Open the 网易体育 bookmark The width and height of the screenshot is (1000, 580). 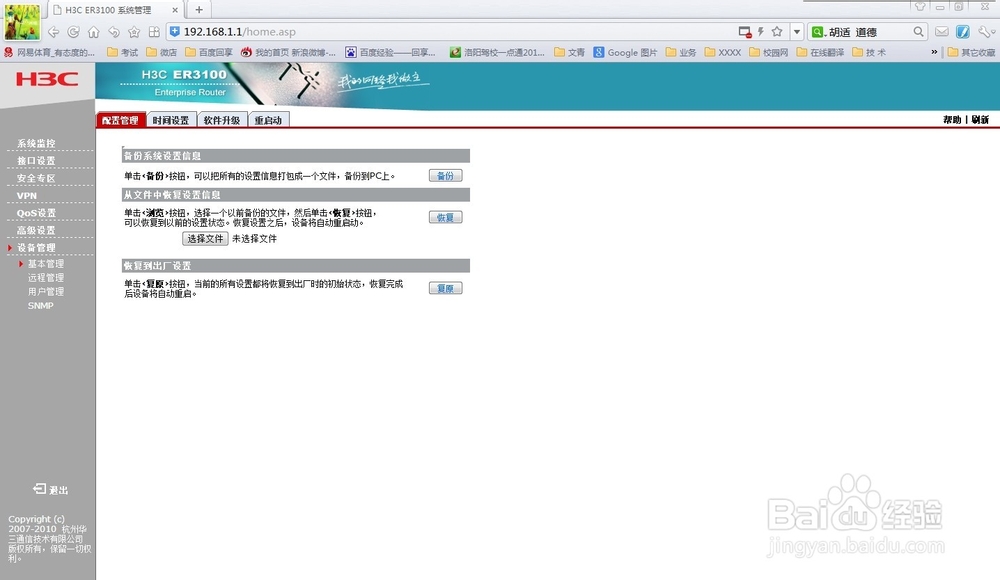point(50,52)
